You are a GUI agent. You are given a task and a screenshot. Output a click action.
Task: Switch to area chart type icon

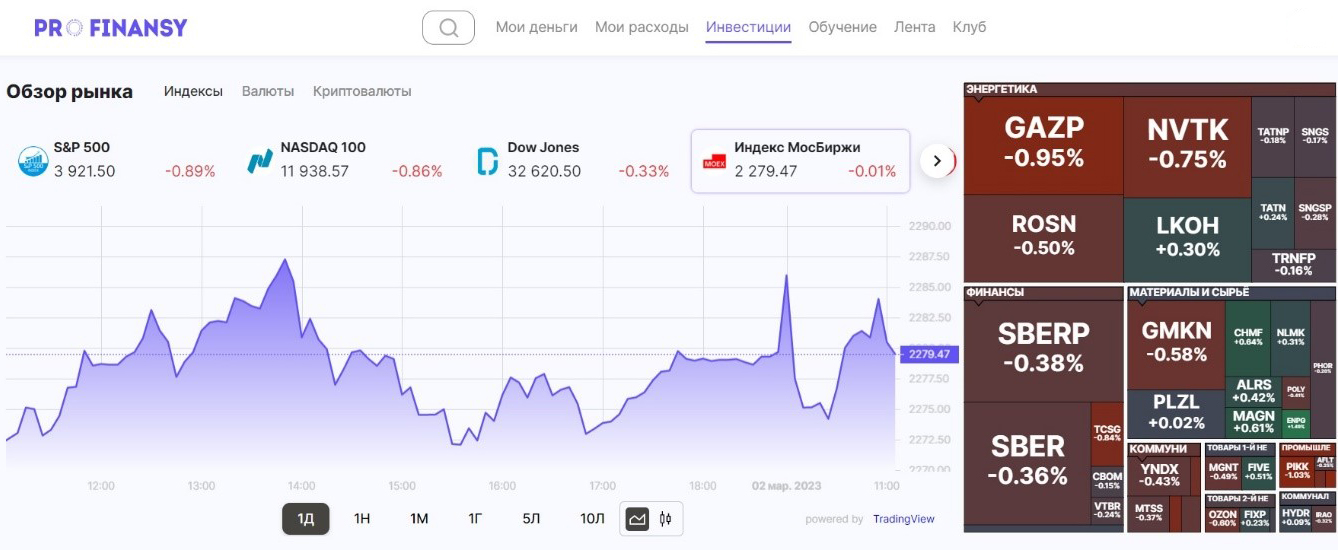(x=637, y=519)
